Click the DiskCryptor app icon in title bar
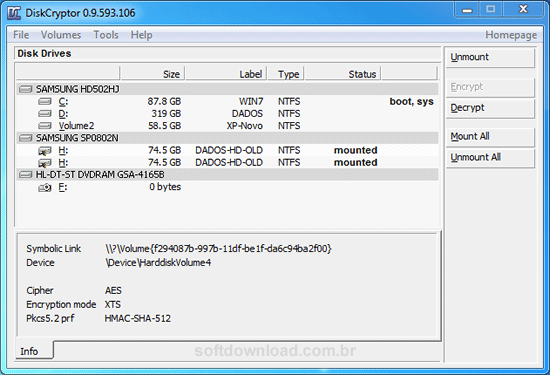 [x=14, y=13]
